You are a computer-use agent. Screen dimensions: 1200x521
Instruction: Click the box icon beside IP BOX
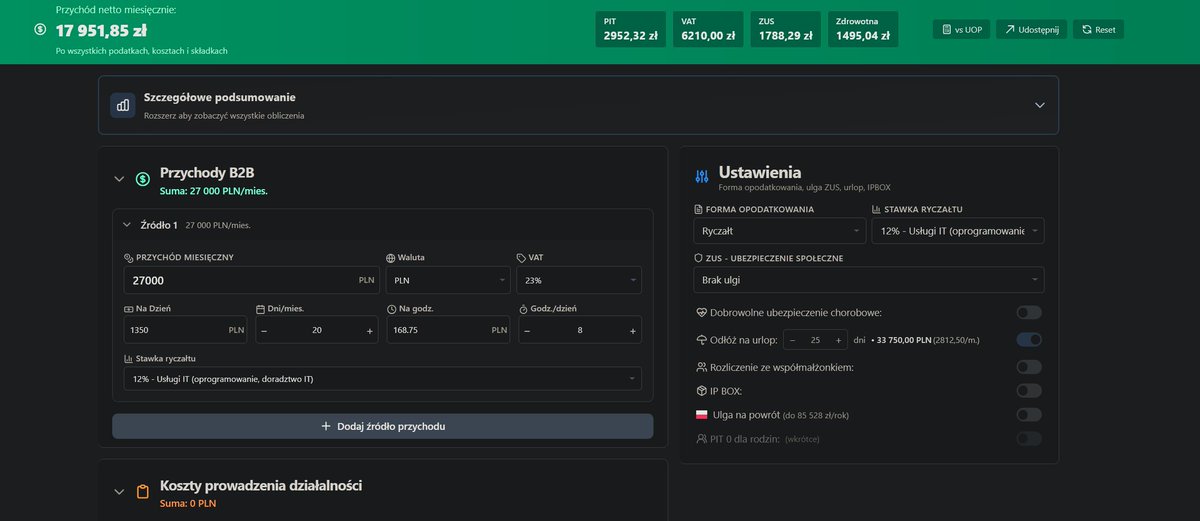(x=700, y=391)
